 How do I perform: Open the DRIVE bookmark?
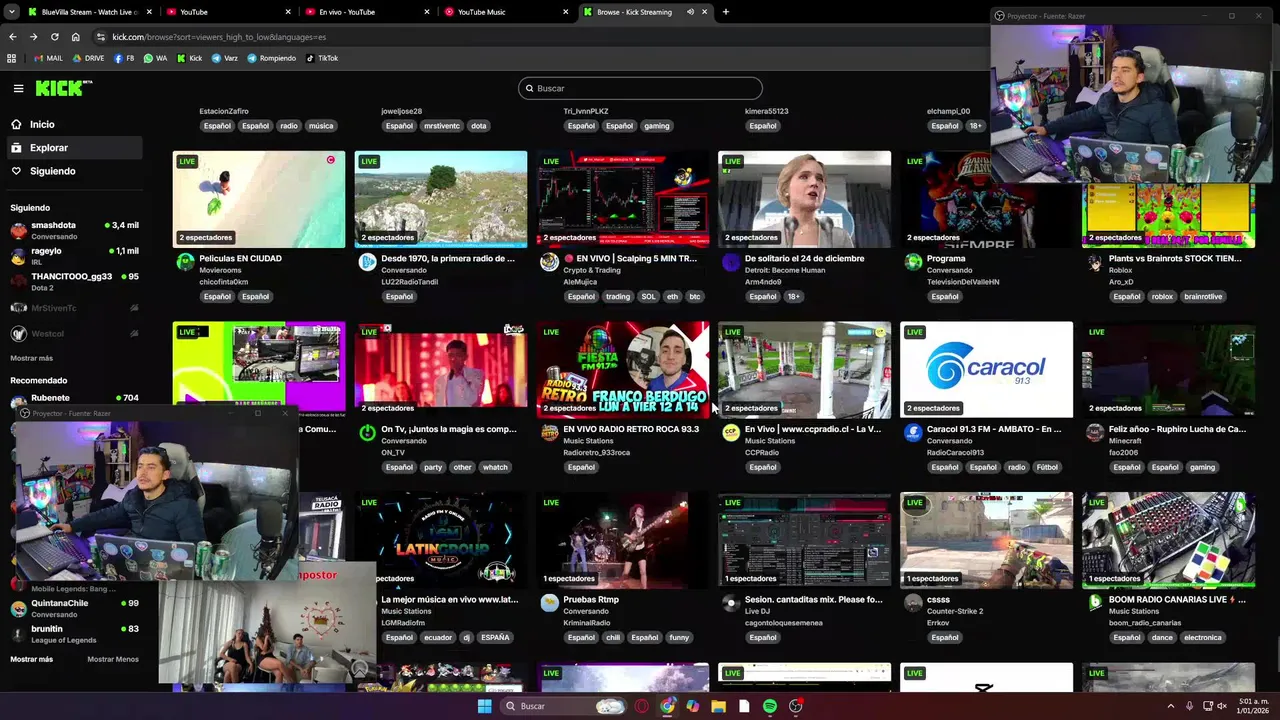point(88,58)
